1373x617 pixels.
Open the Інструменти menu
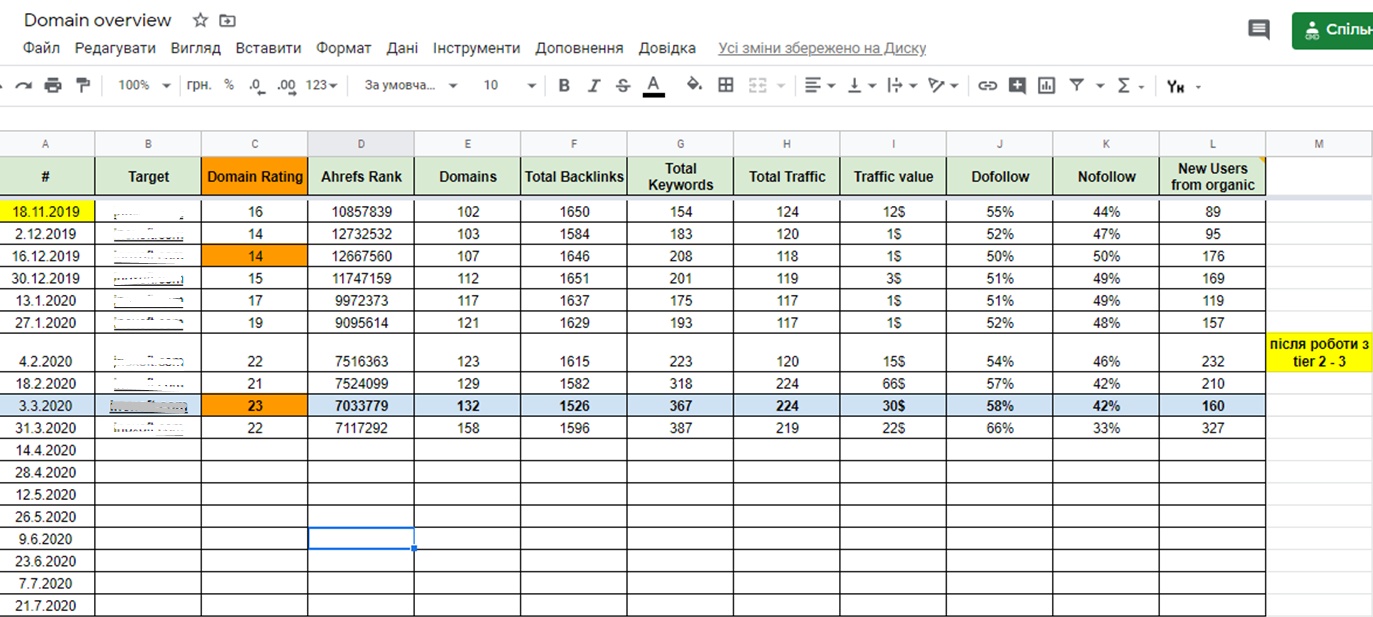pos(476,48)
